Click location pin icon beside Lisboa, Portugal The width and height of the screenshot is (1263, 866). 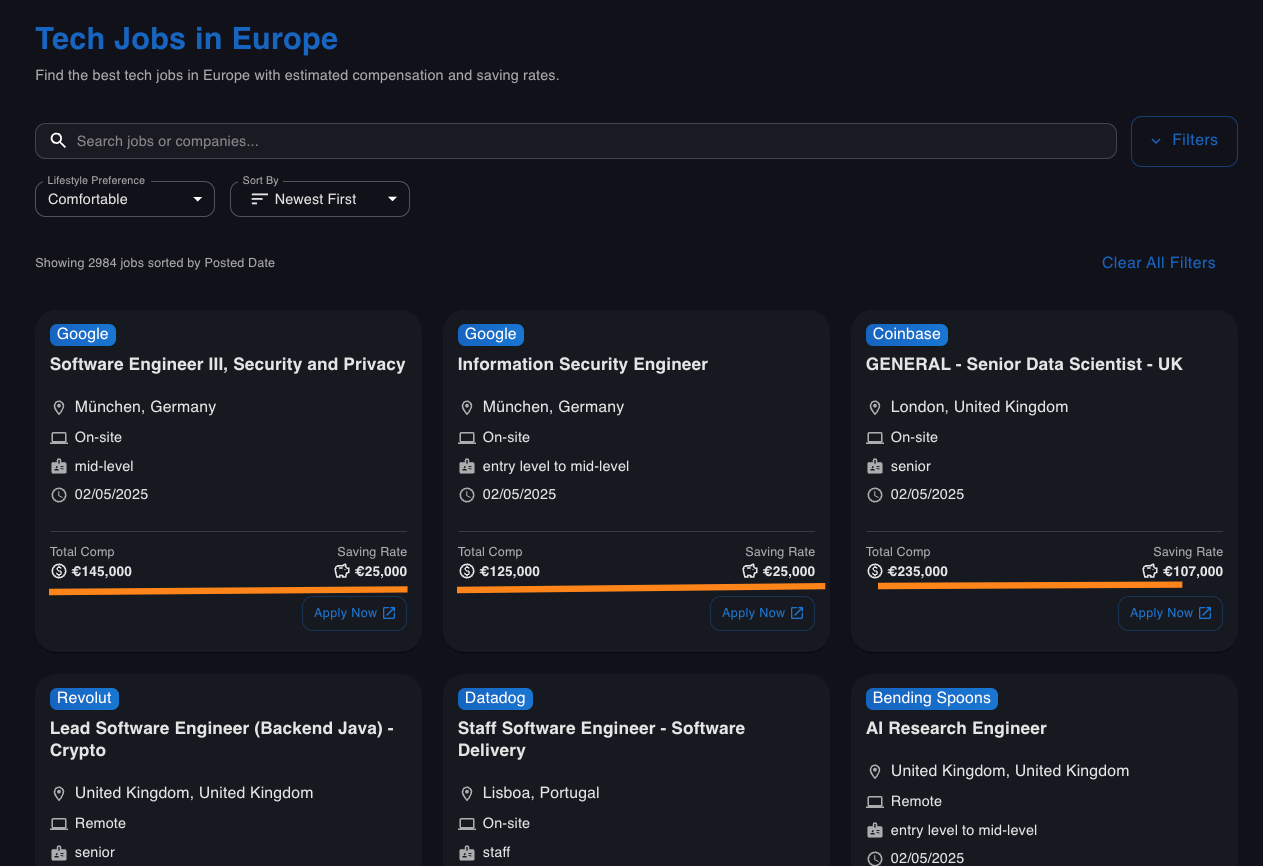click(x=467, y=794)
